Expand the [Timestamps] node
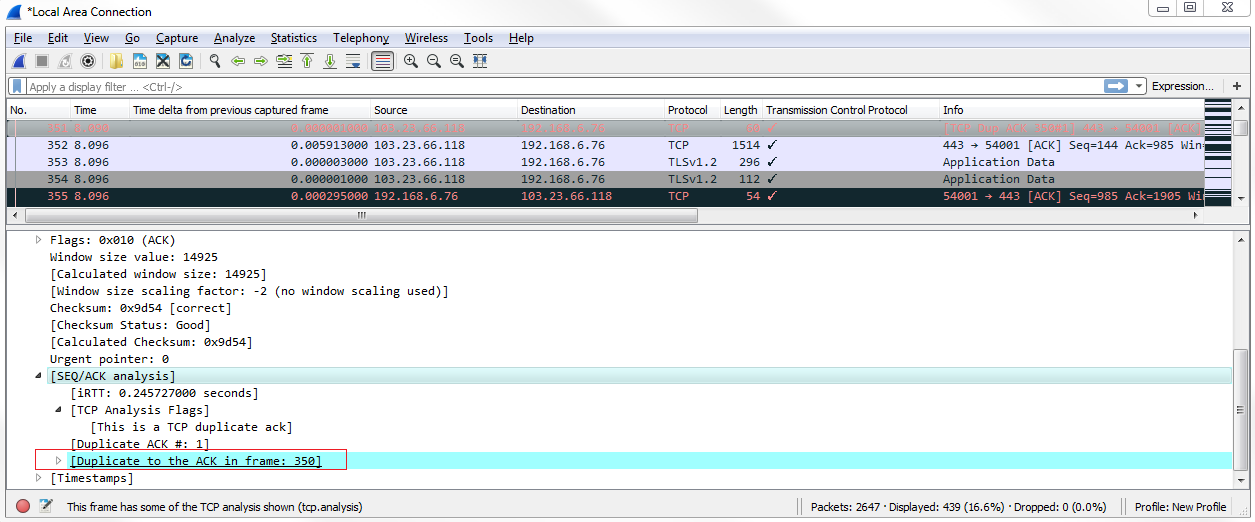The width and height of the screenshot is (1255, 522). pos(40,478)
